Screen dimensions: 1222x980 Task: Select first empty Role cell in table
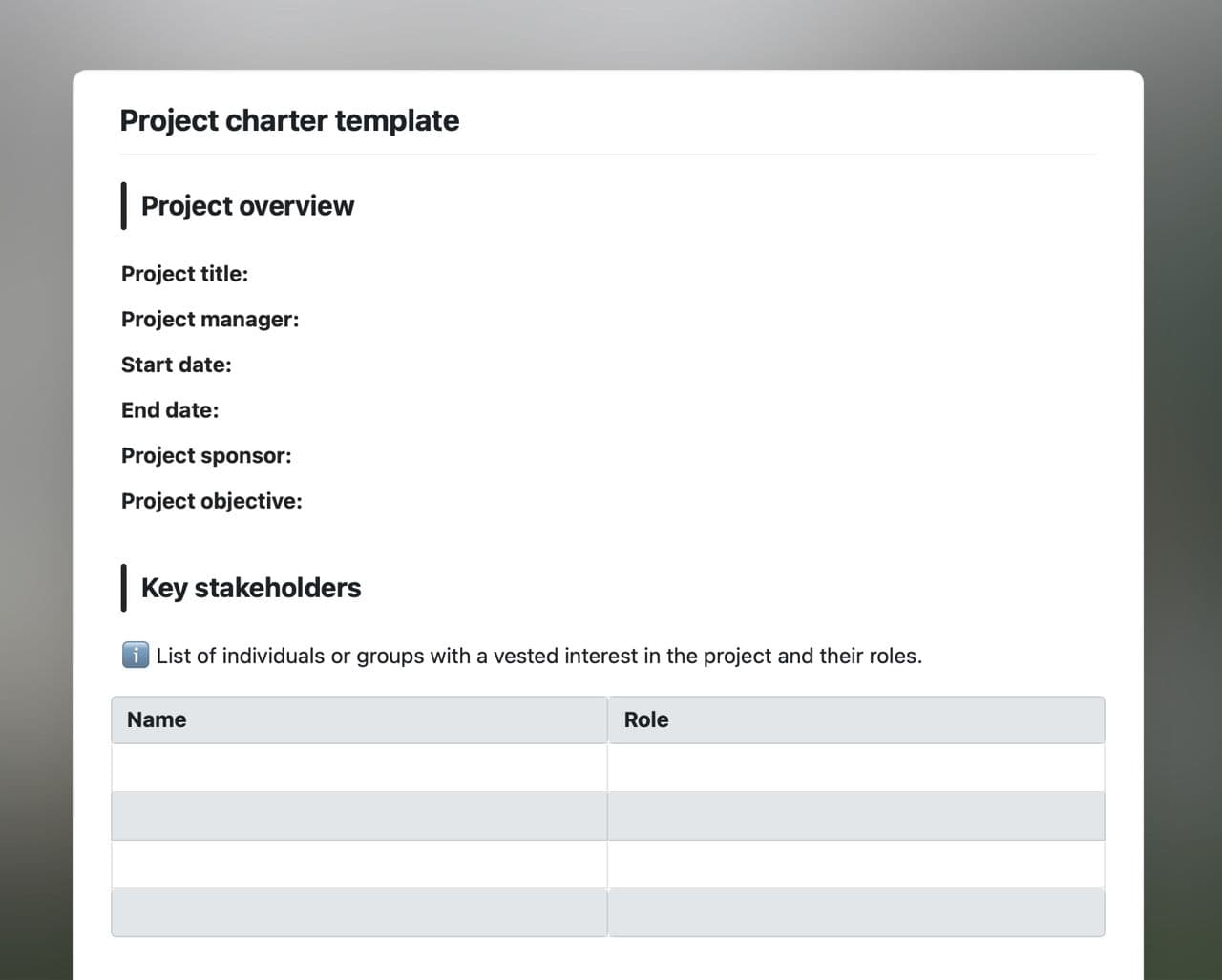(855, 768)
